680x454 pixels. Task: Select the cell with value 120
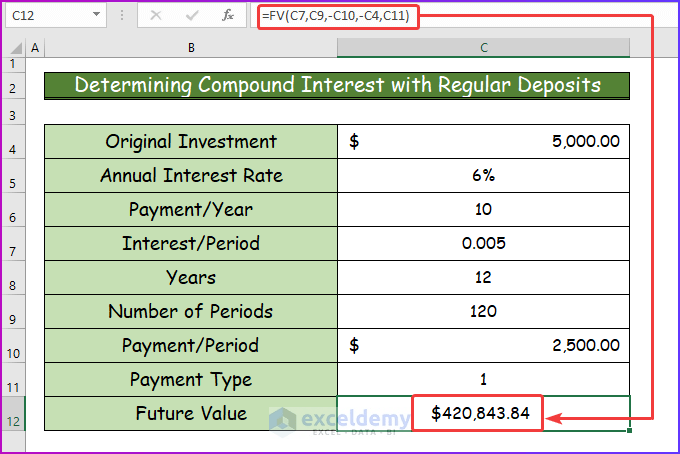[484, 311]
